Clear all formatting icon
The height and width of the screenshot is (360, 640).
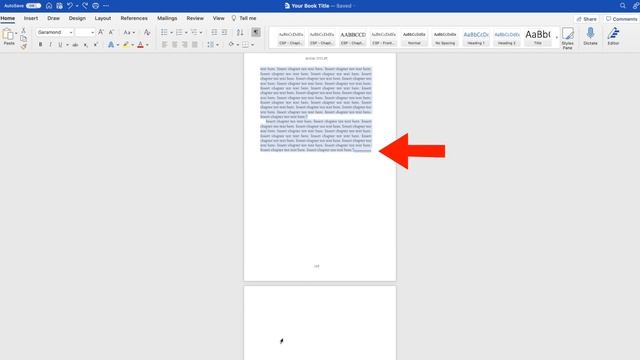147,32
